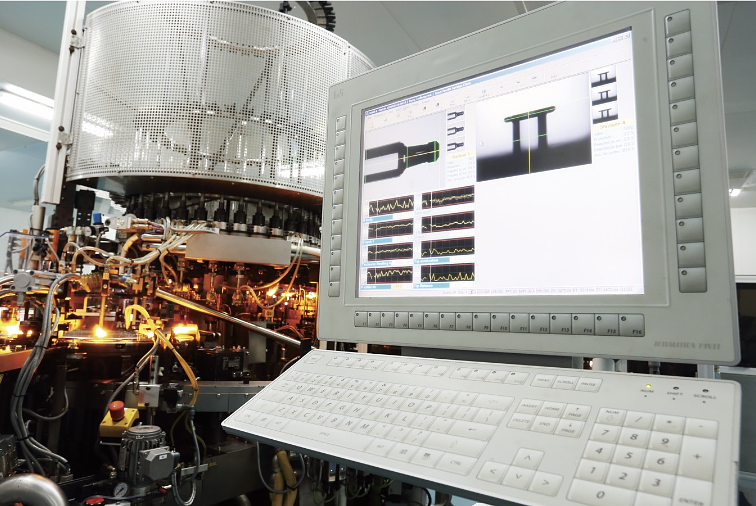This screenshot has width=756, height=506.
Task: Click the second small part icon beside left image
Action: [x=456, y=130]
